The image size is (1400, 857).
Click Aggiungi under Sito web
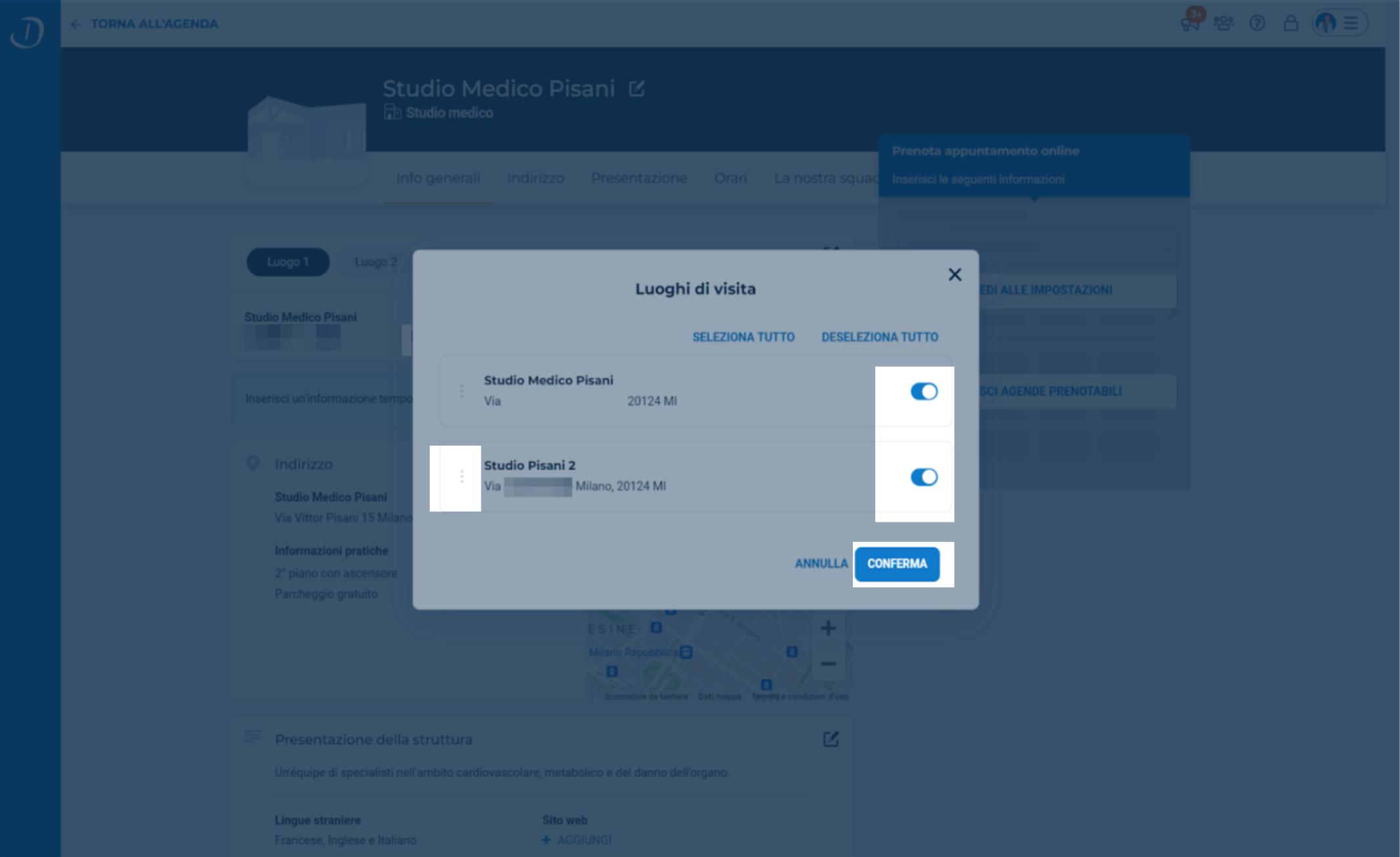tap(577, 840)
